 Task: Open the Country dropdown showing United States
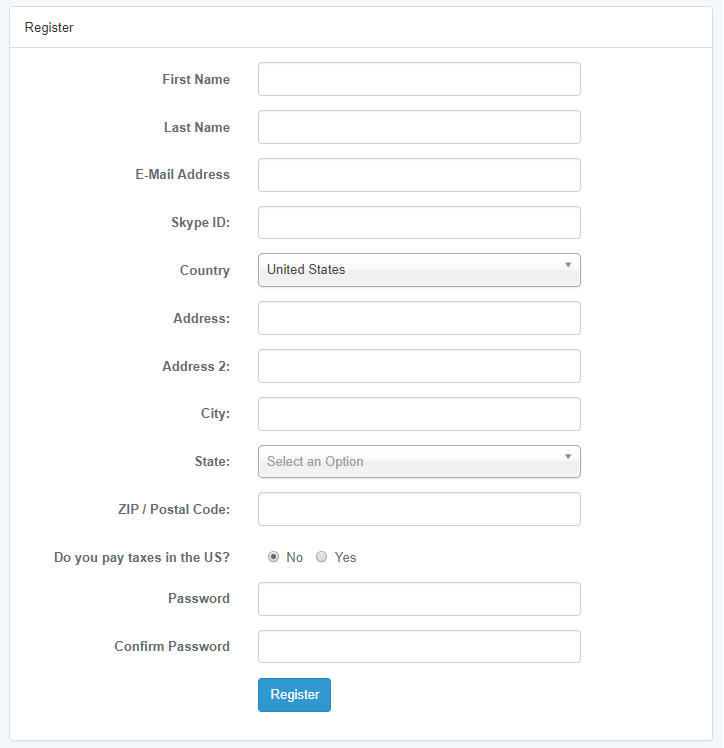point(419,270)
